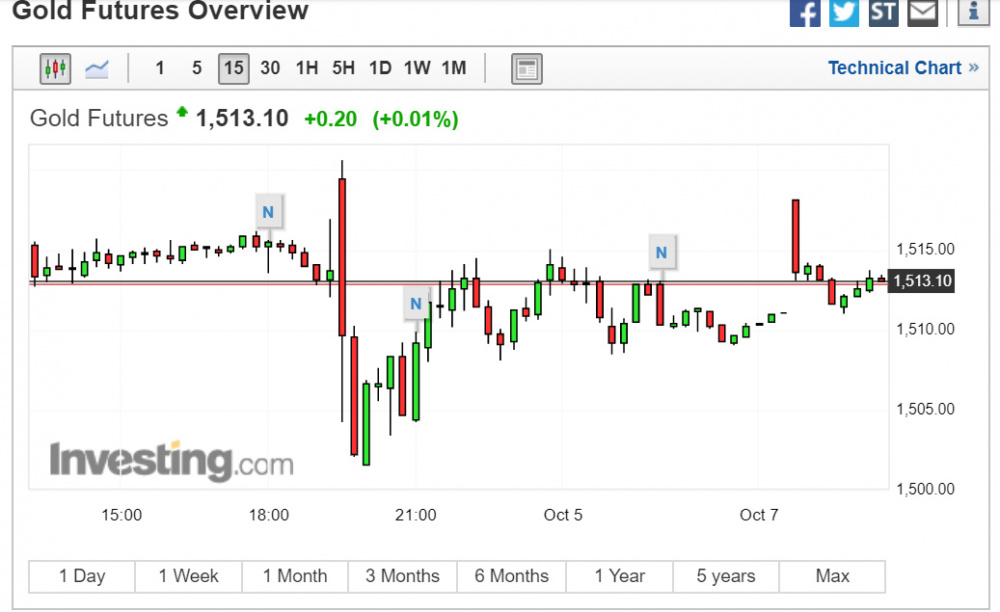The width and height of the screenshot is (1000, 612).
Task: Share chart on Twitter
Action: coord(844,11)
